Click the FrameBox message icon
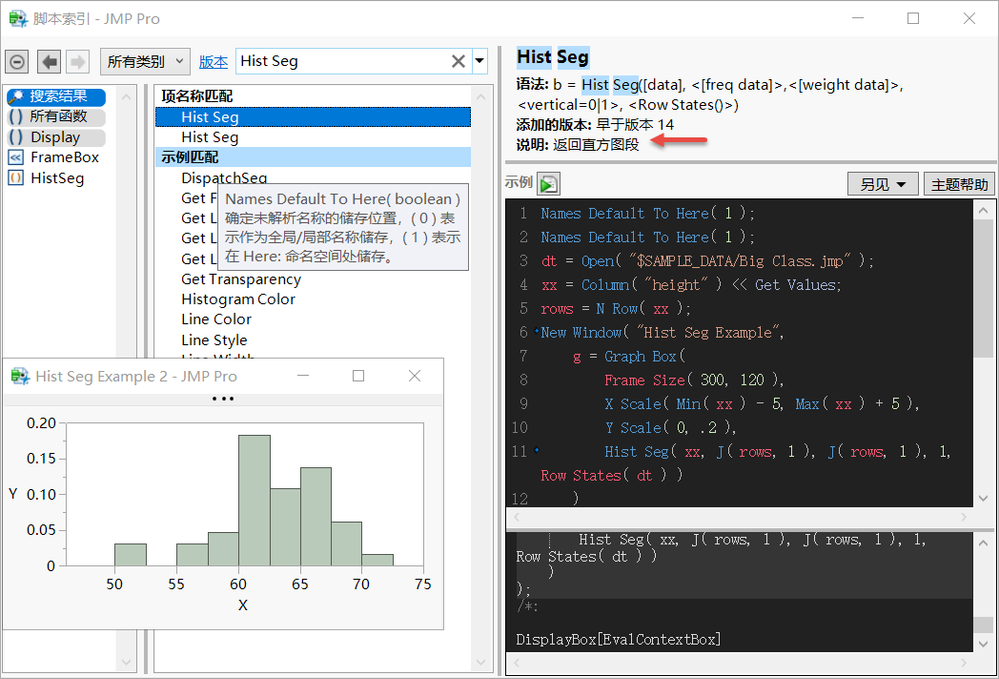Image resolution: width=999 pixels, height=679 pixels. [16, 157]
